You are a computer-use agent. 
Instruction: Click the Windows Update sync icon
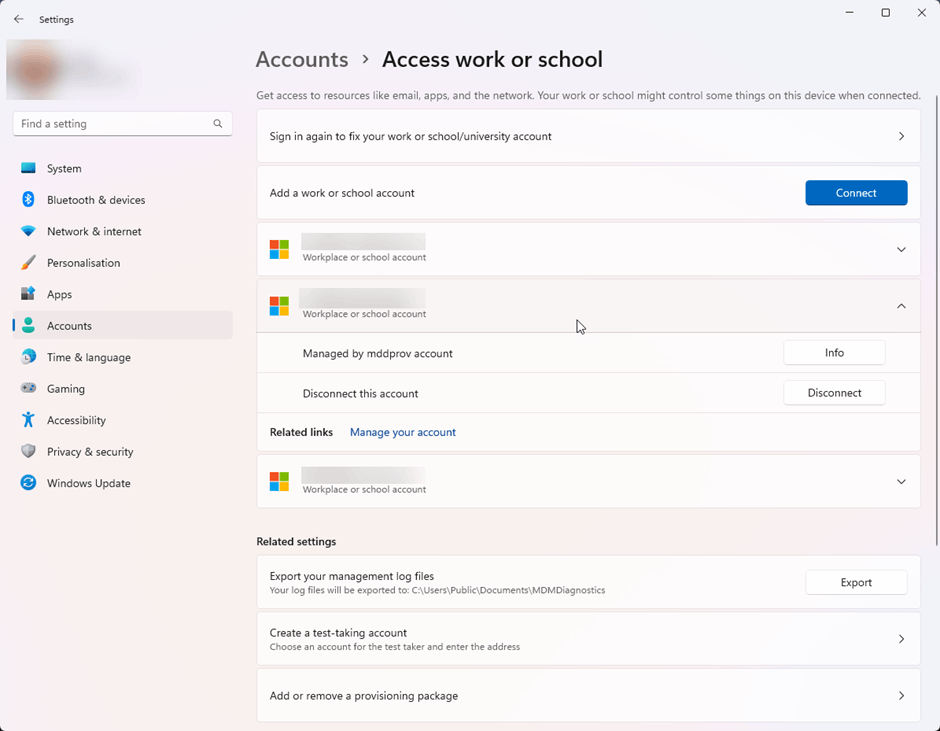(x=28, y=482)
